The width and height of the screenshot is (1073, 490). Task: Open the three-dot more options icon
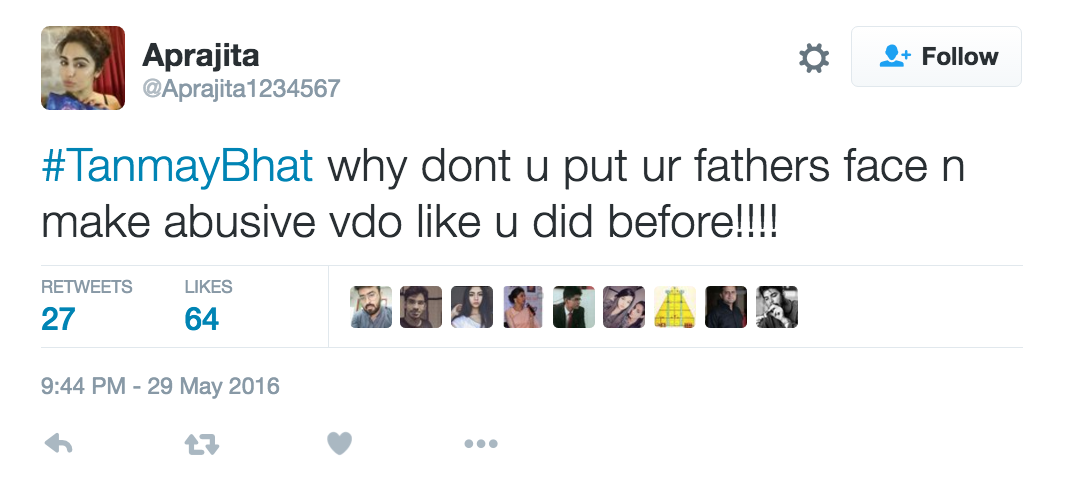480,444
